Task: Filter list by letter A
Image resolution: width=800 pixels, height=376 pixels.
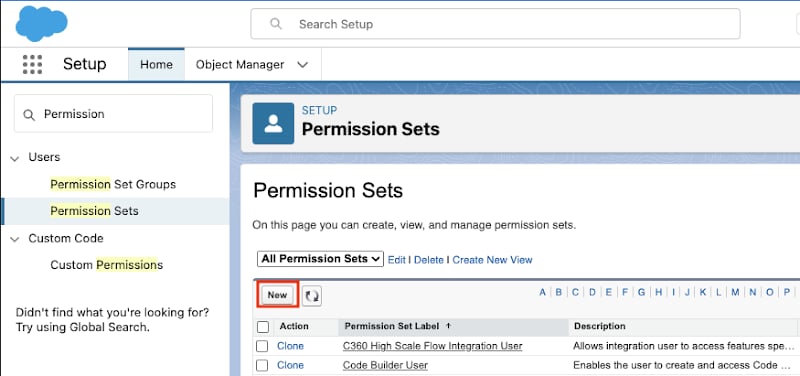Action: (x=542, y=292)
